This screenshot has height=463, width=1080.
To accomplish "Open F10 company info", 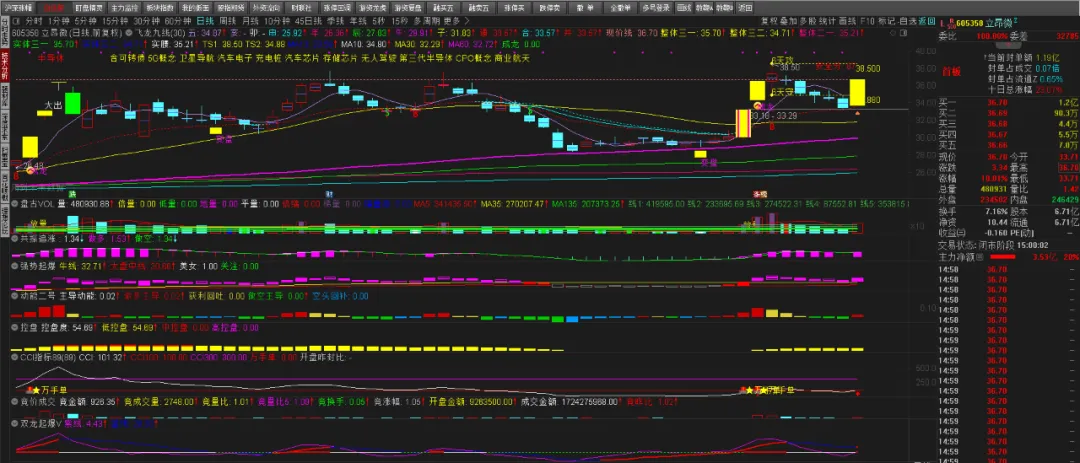I will point(867,21).
